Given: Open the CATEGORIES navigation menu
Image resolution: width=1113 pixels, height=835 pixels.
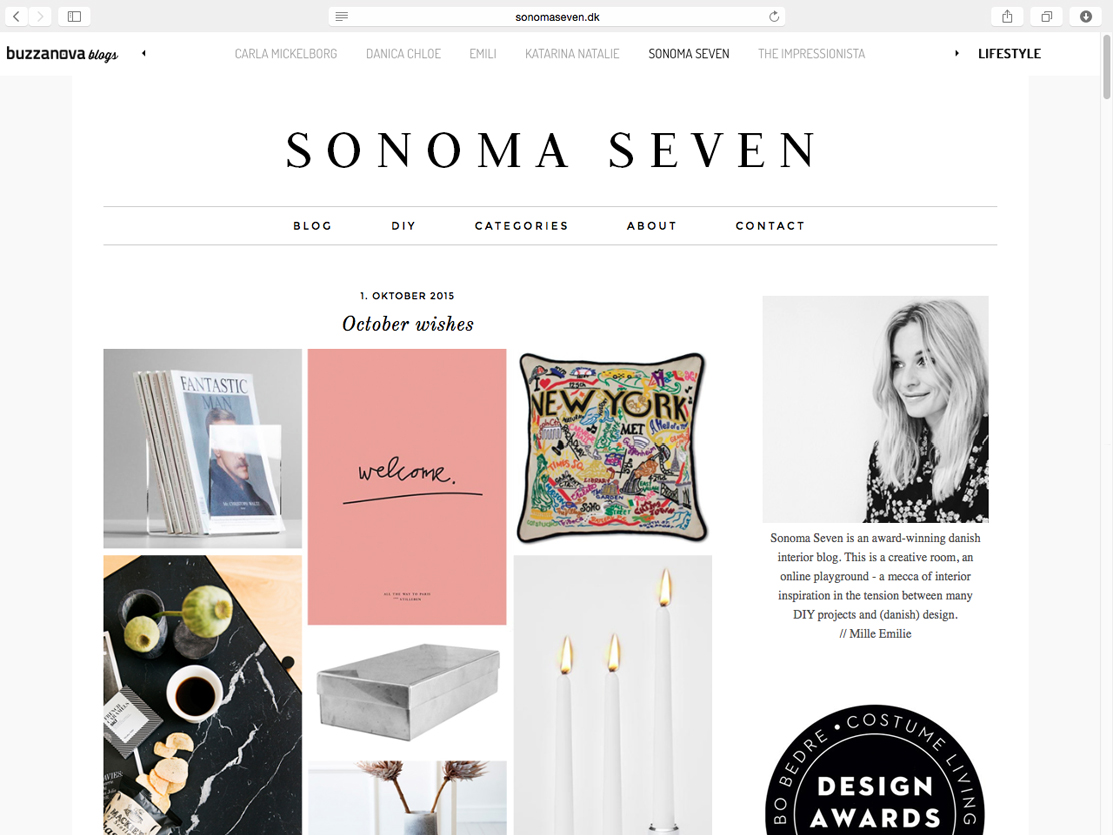Looking at the screenshot, I should 522,226.
